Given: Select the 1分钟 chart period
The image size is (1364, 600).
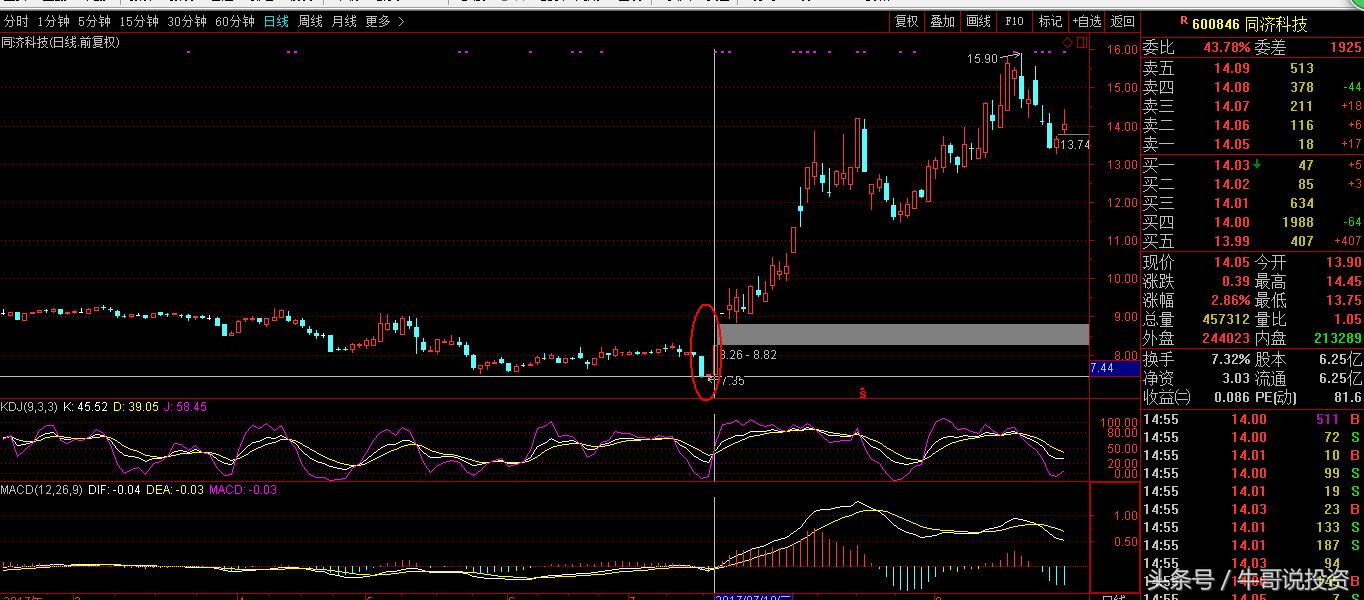Looking at the screenshot, I should 53,21.
